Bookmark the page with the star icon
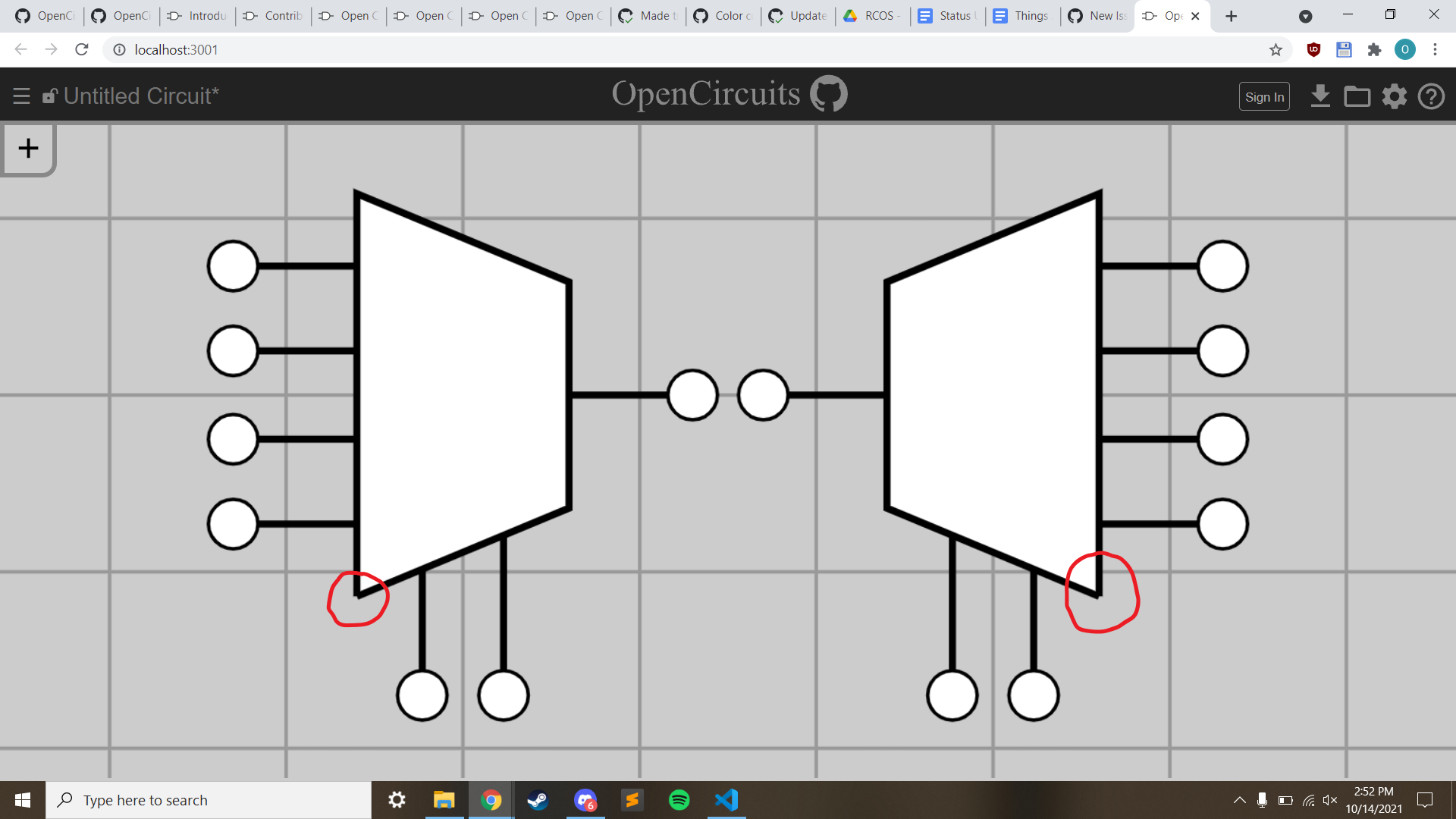The height and width of the screenshot is (819, 1456). (1276, 49)
